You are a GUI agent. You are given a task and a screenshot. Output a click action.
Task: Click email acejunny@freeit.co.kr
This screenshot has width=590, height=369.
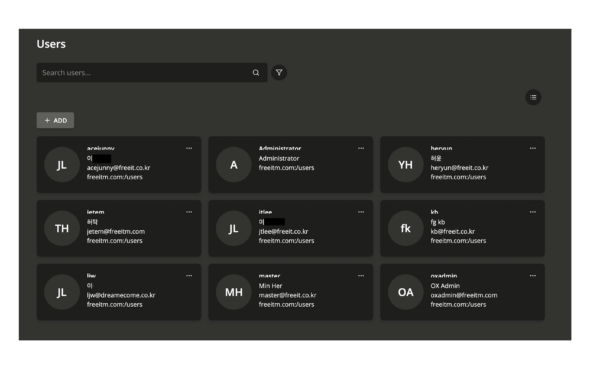(x=119, y=168)
